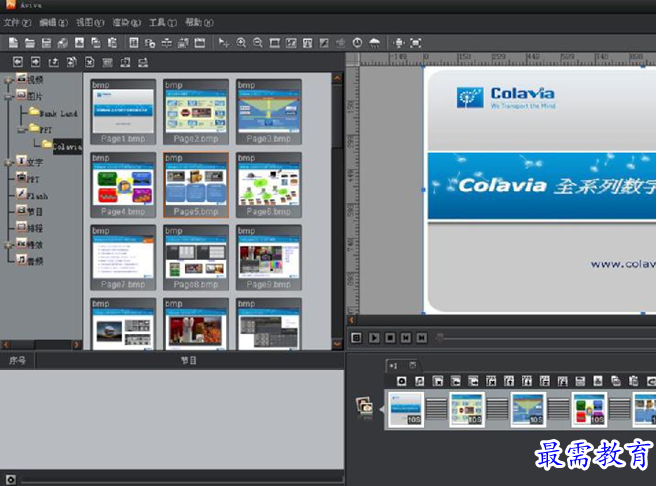The image size is (659, 486).
Task: Click the tree panel scroll-right arrow
Action: point(76,345)
